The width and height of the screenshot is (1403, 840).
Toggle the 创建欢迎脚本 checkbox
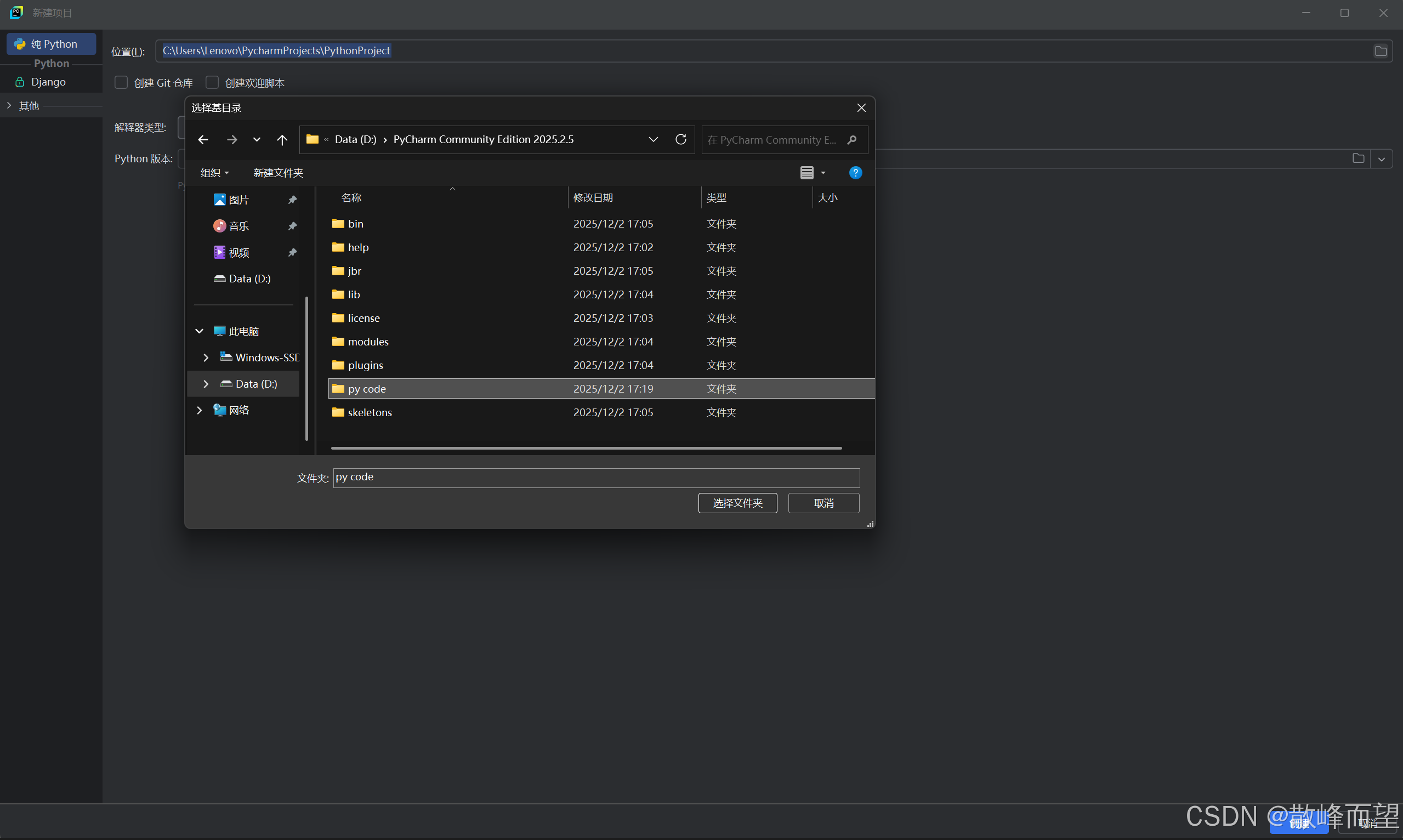coord(212,83)
